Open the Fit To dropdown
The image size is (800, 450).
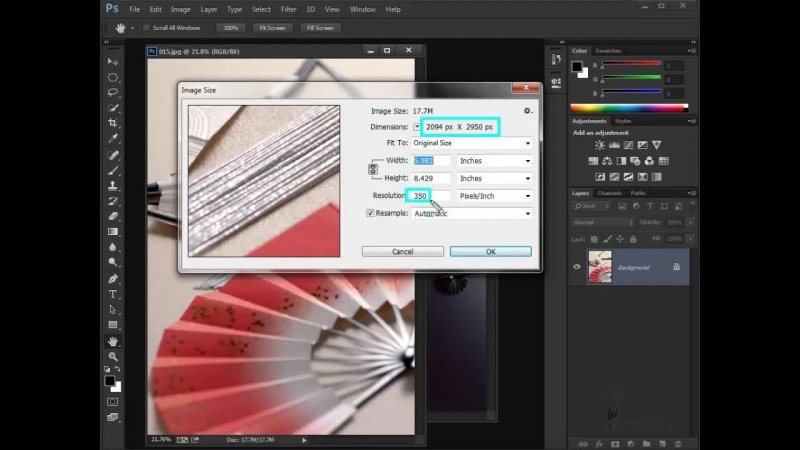pos(472,143)
